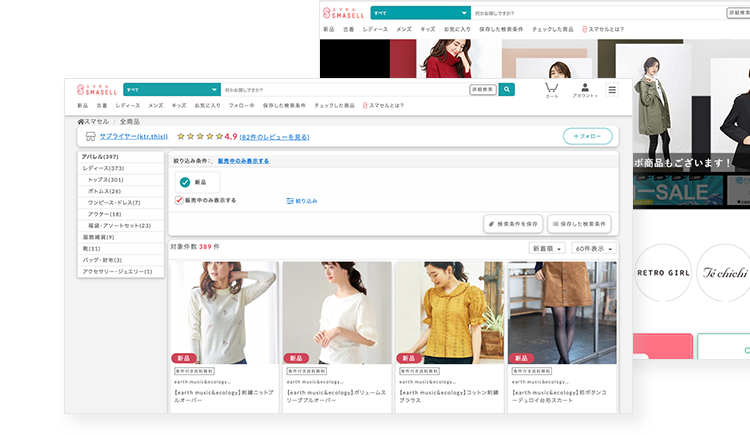Click RETRO GIRL brand circle in back window
Viewport: 750px width, 435px height.
pyautogui.click(x=663, y=273)
